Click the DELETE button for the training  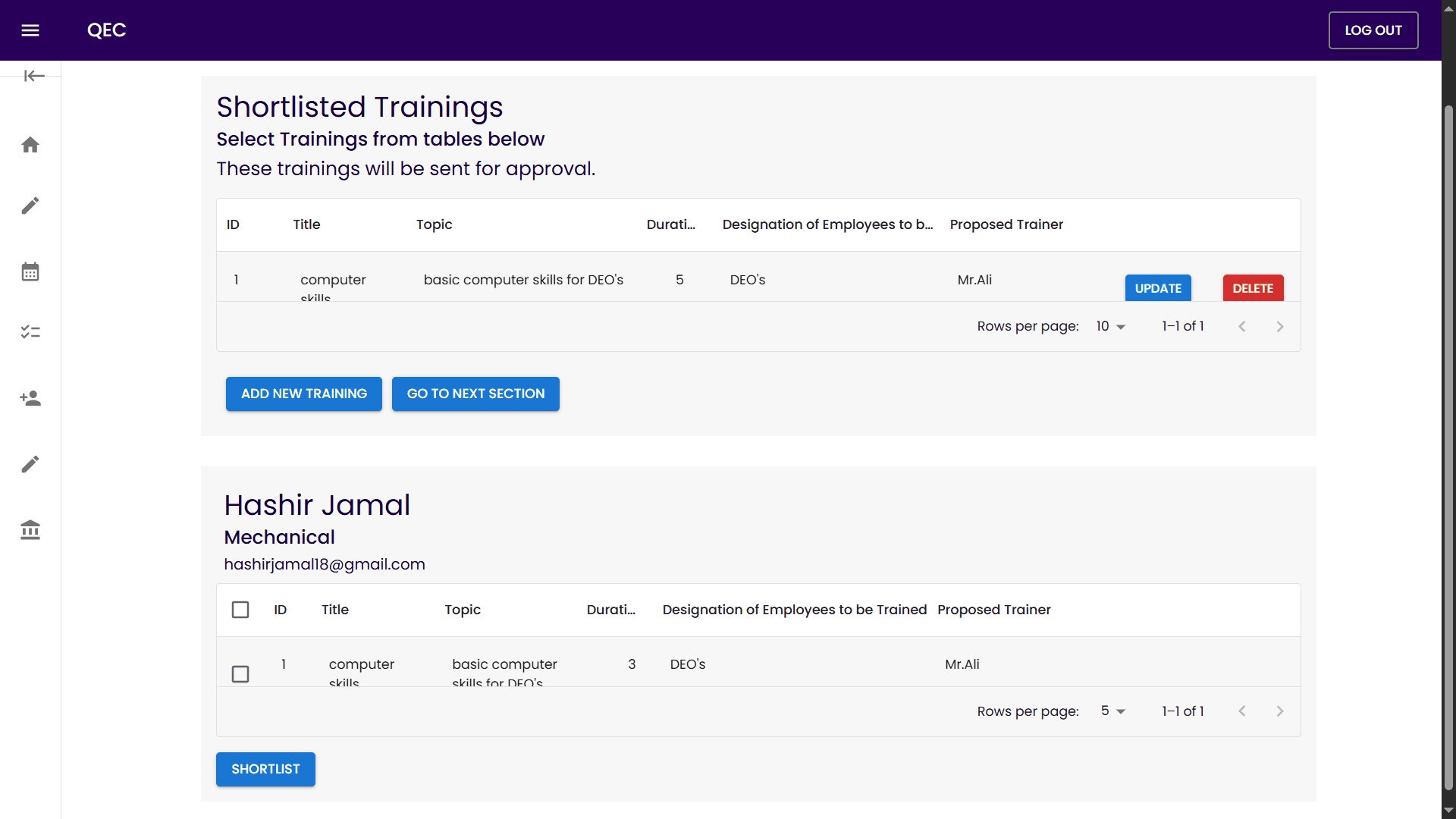(x=1253, y=287)
